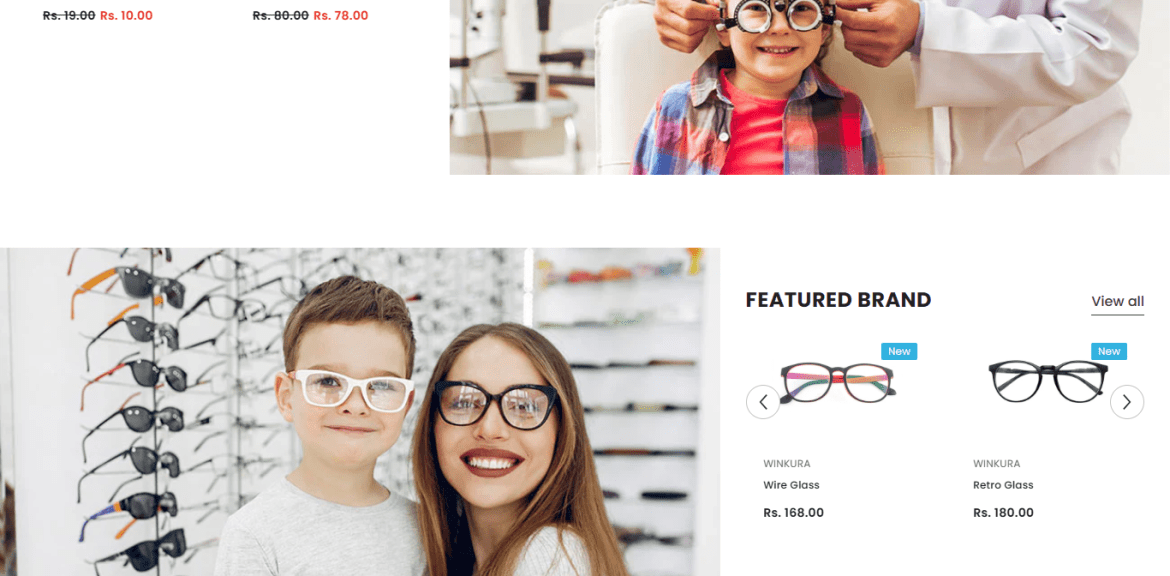Click the Rs. 10.00 sale price

(126, 16)
